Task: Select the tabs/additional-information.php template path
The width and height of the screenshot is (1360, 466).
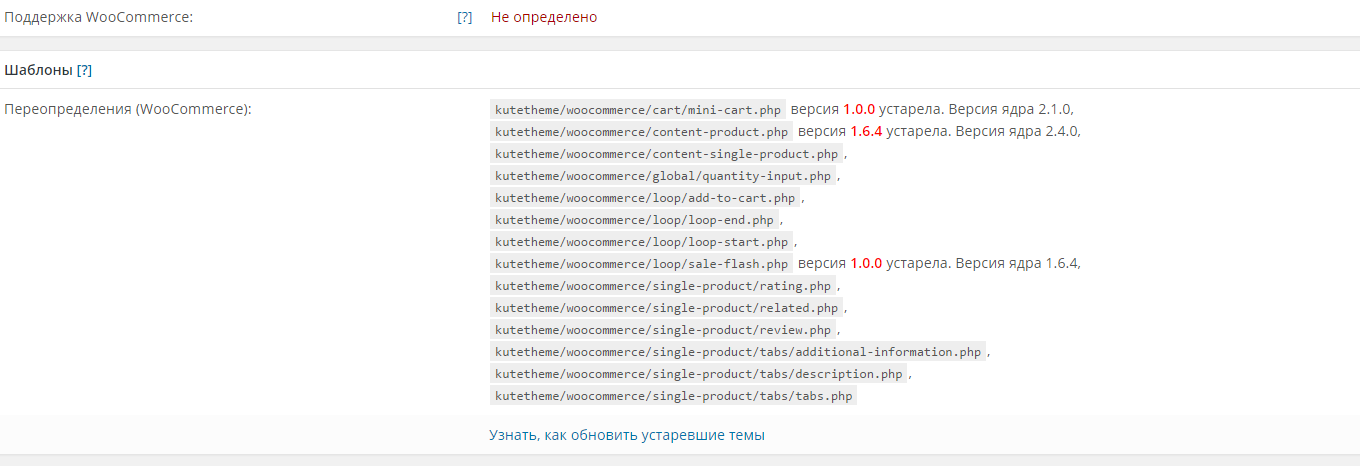Action: pos(739,351)
